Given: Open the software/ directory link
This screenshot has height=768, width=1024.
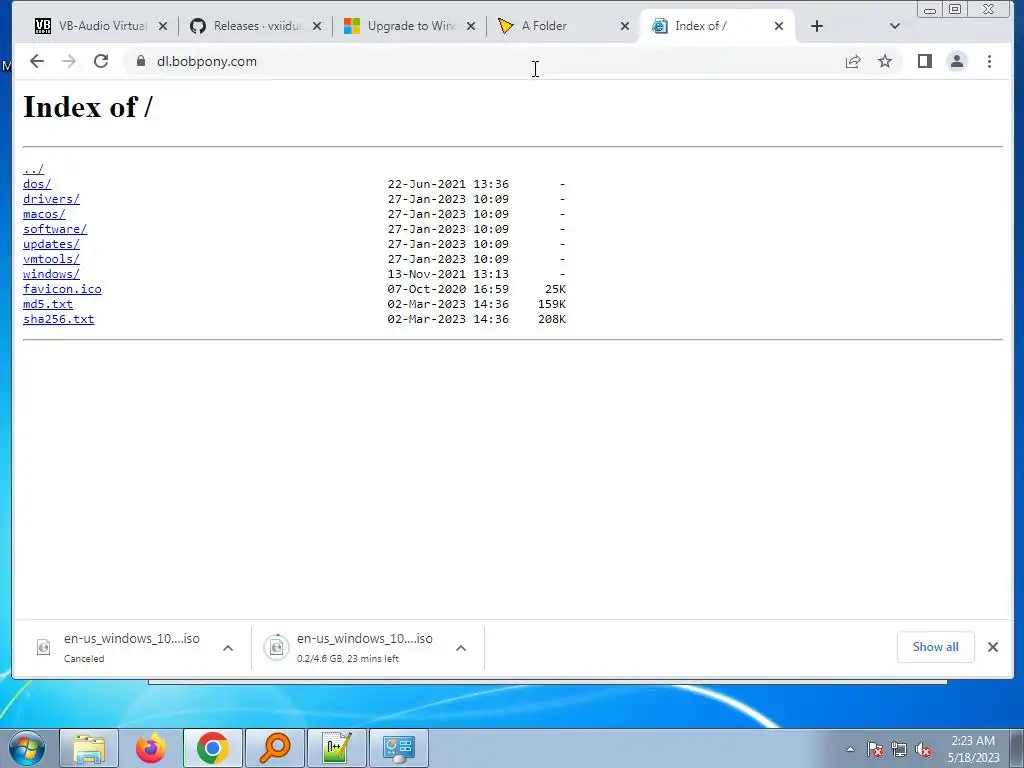Looking at the screenshot, I should coord(55,229).
